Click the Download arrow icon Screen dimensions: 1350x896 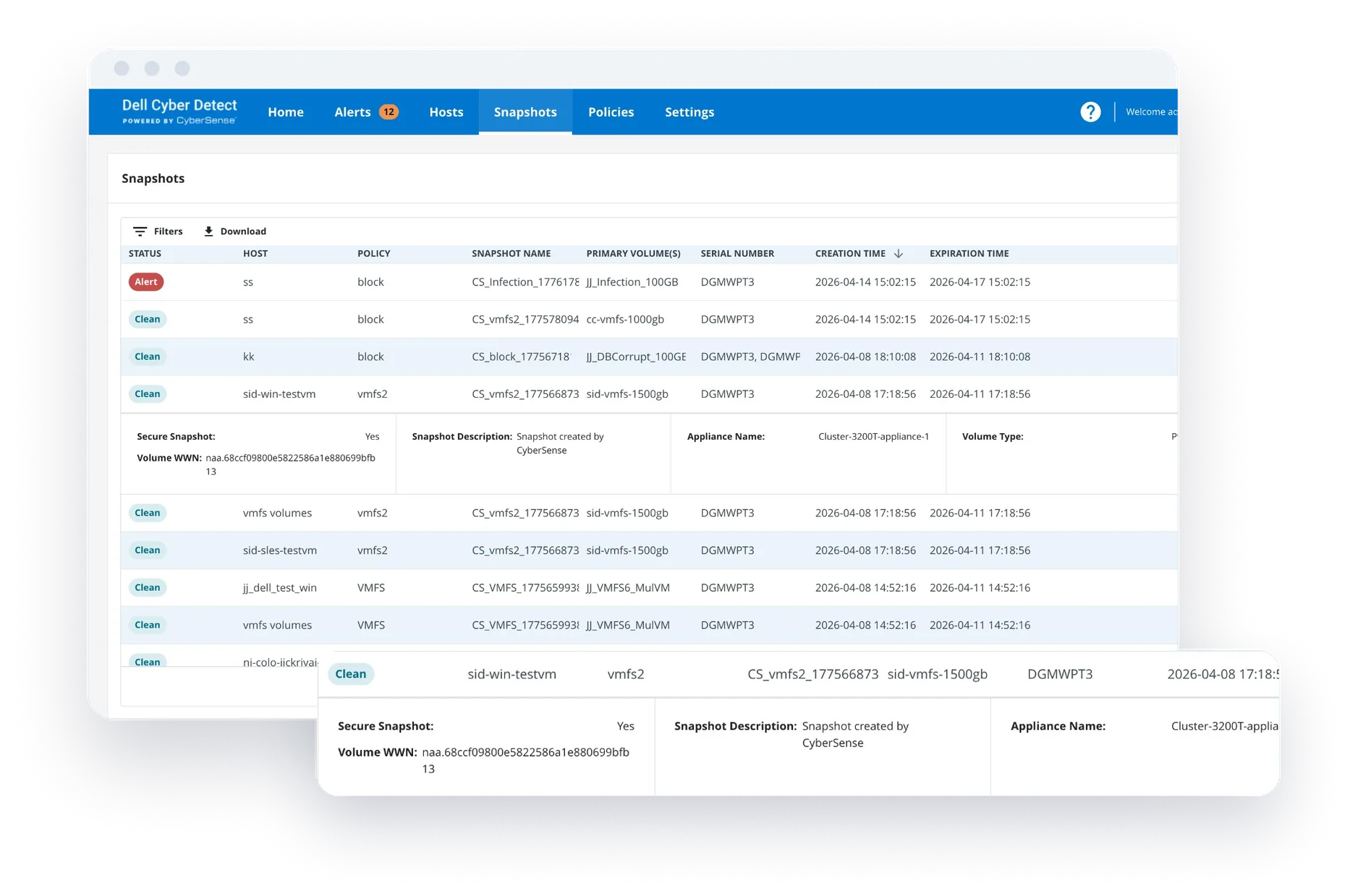[x=208, y=231]
